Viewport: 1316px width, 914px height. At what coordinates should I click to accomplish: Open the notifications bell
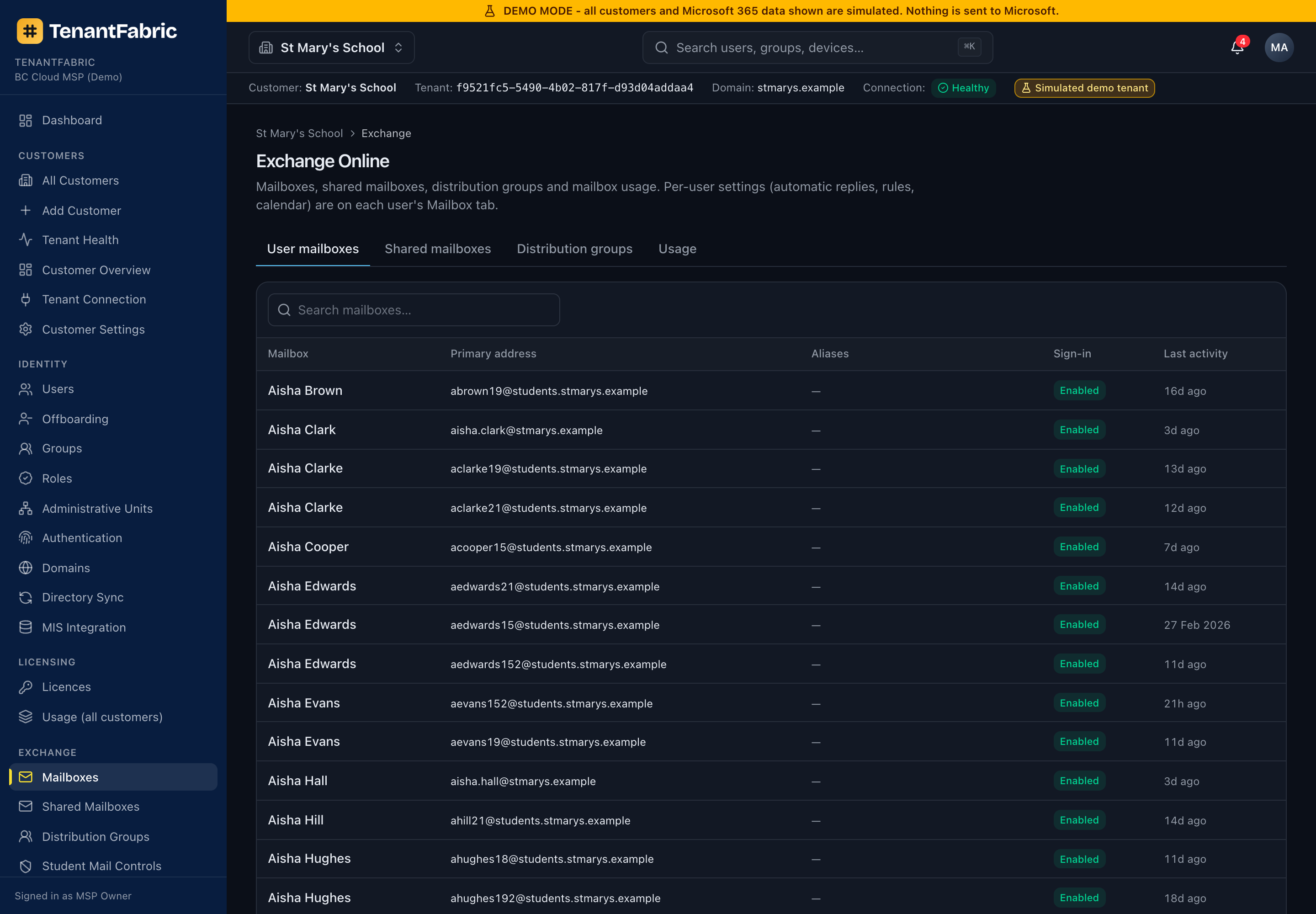click(x=1237, y=48)
